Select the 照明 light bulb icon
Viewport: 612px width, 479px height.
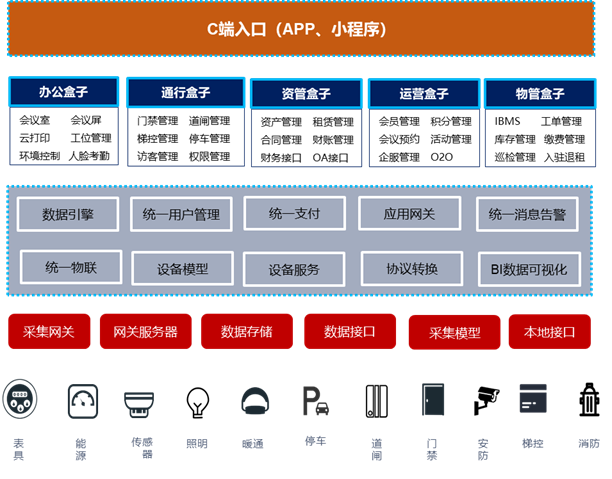[x=197, y=401]
